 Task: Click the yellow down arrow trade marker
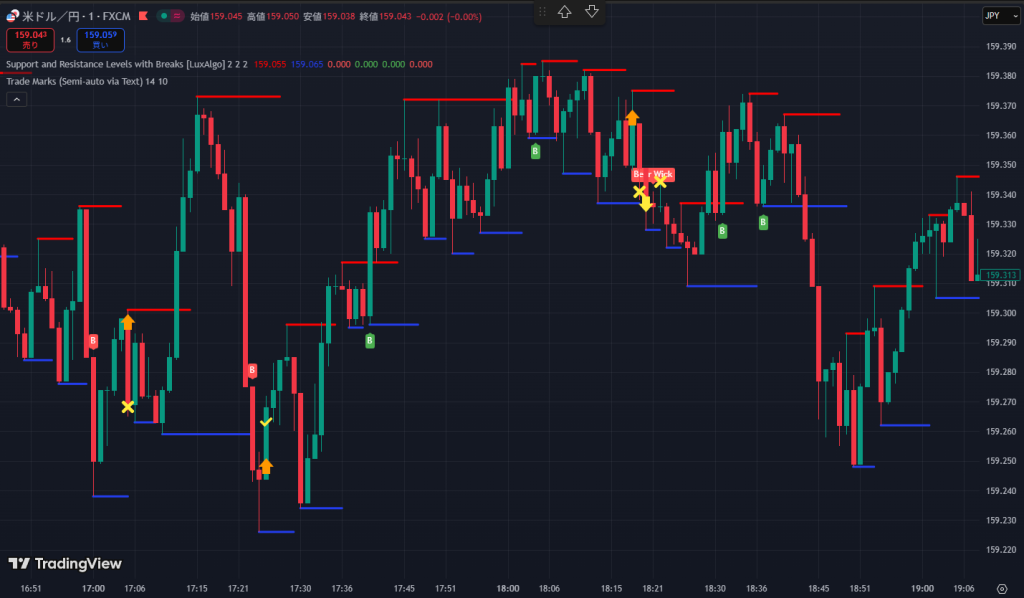point(646,204)
